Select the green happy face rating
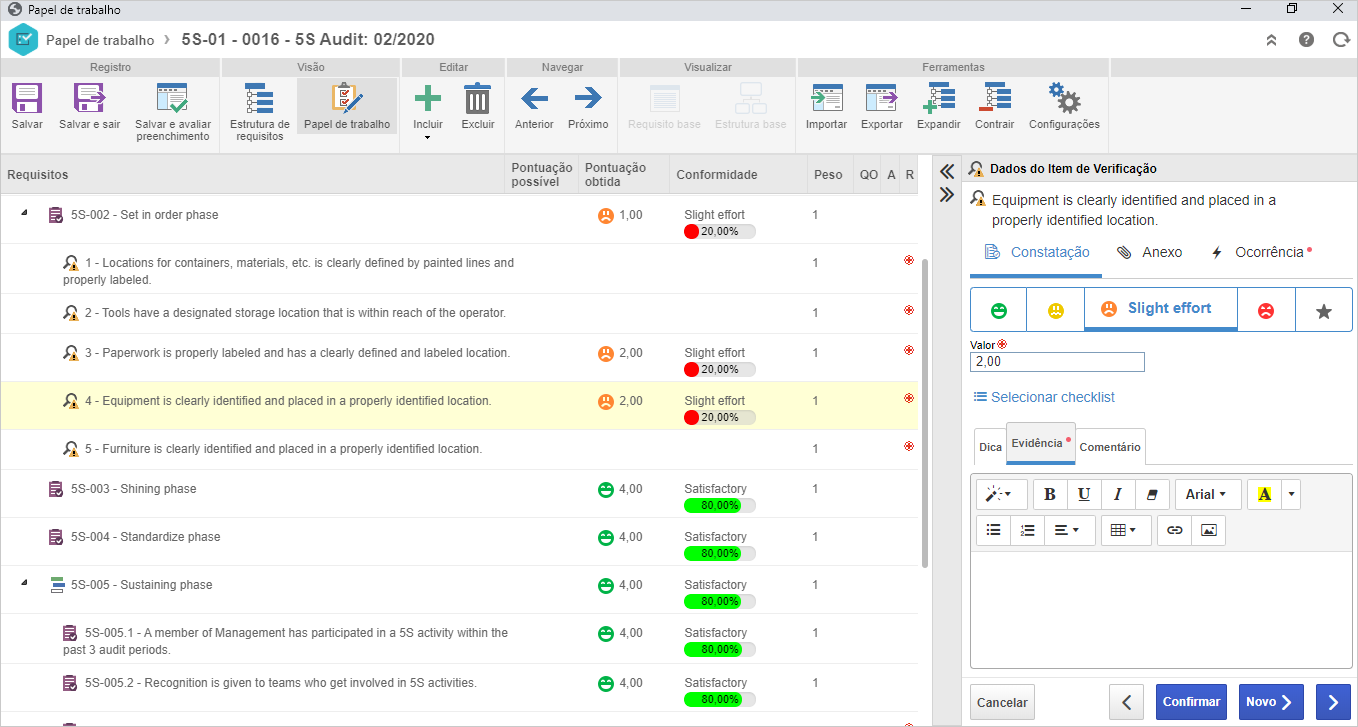 (x=998, y=310)
